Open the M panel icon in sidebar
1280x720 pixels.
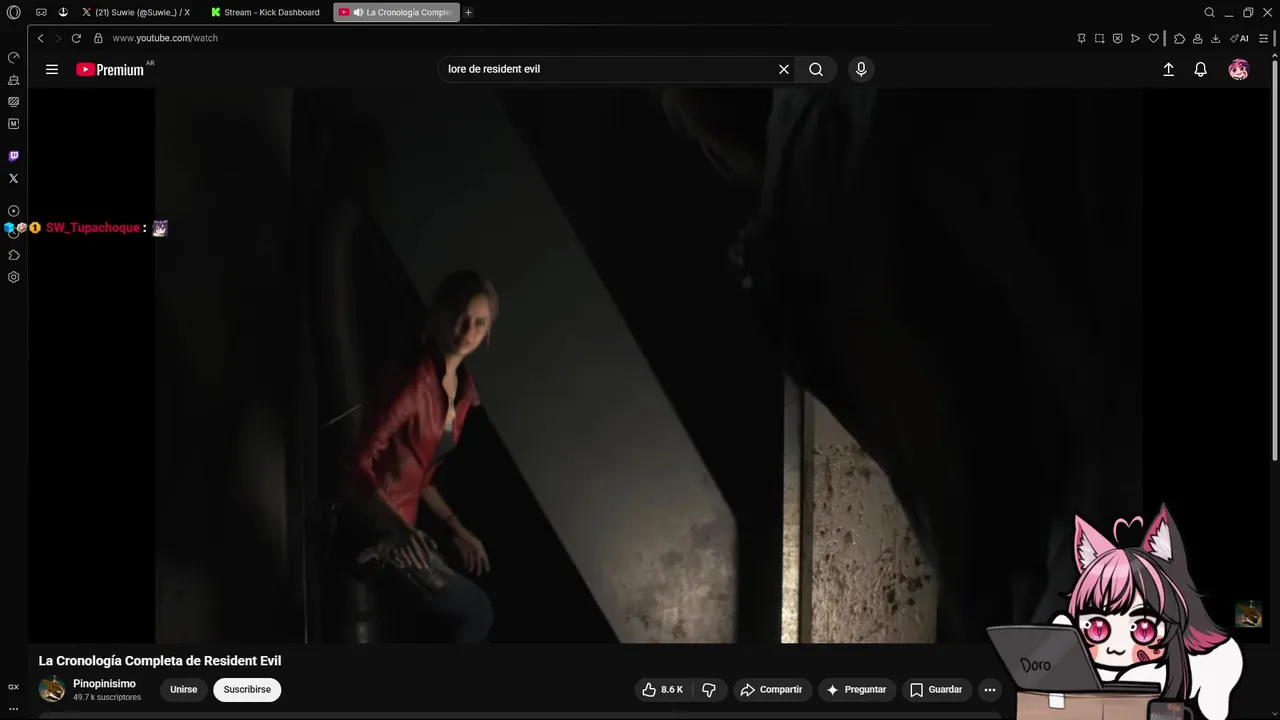point(13,124)
